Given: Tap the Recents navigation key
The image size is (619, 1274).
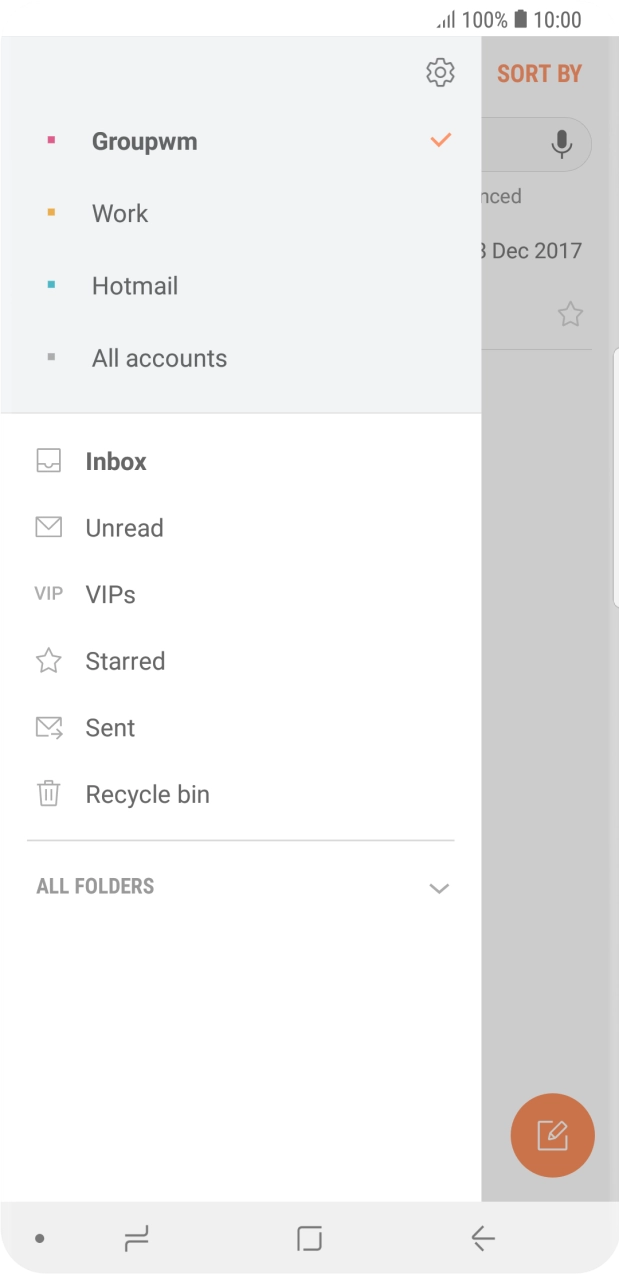Looking at the screenshot, I should 137,1237.
